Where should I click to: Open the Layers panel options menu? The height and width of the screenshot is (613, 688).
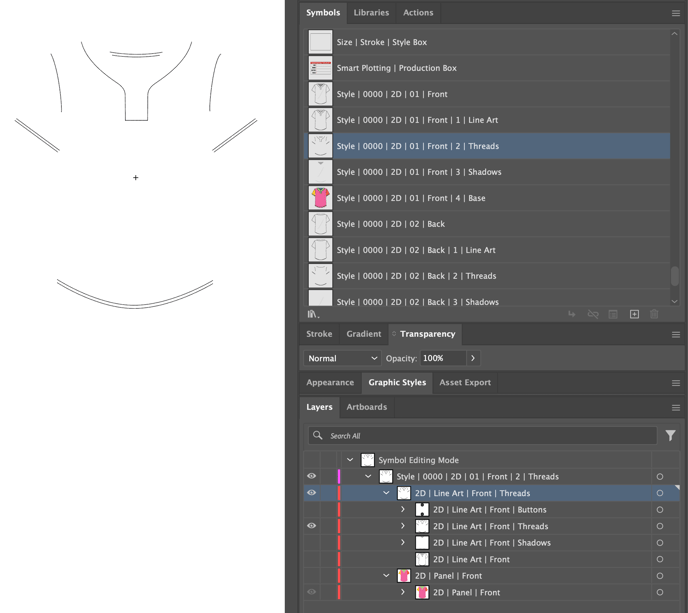coord(676,407)
